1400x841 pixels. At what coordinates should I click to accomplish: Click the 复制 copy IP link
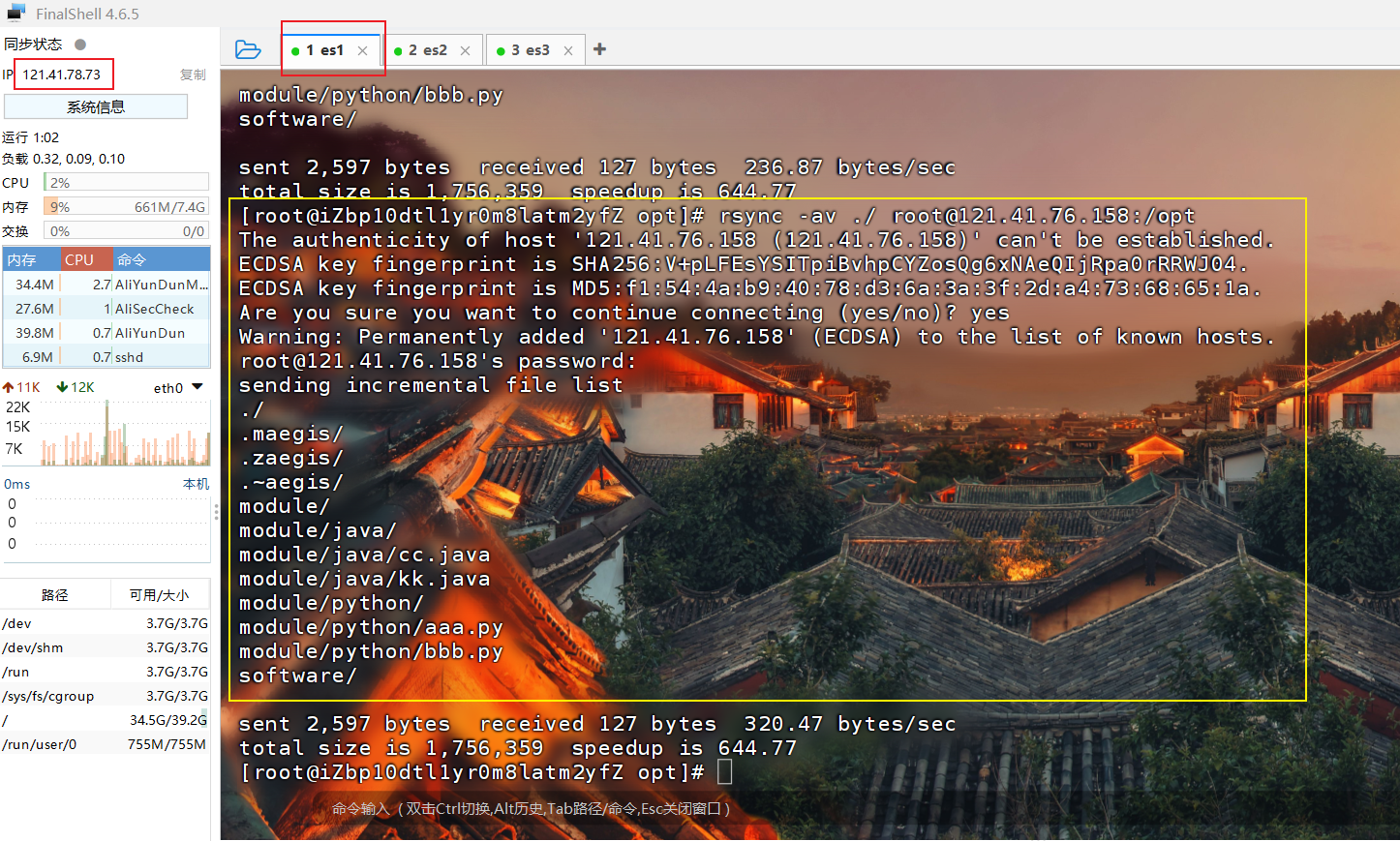click(193, 75)
